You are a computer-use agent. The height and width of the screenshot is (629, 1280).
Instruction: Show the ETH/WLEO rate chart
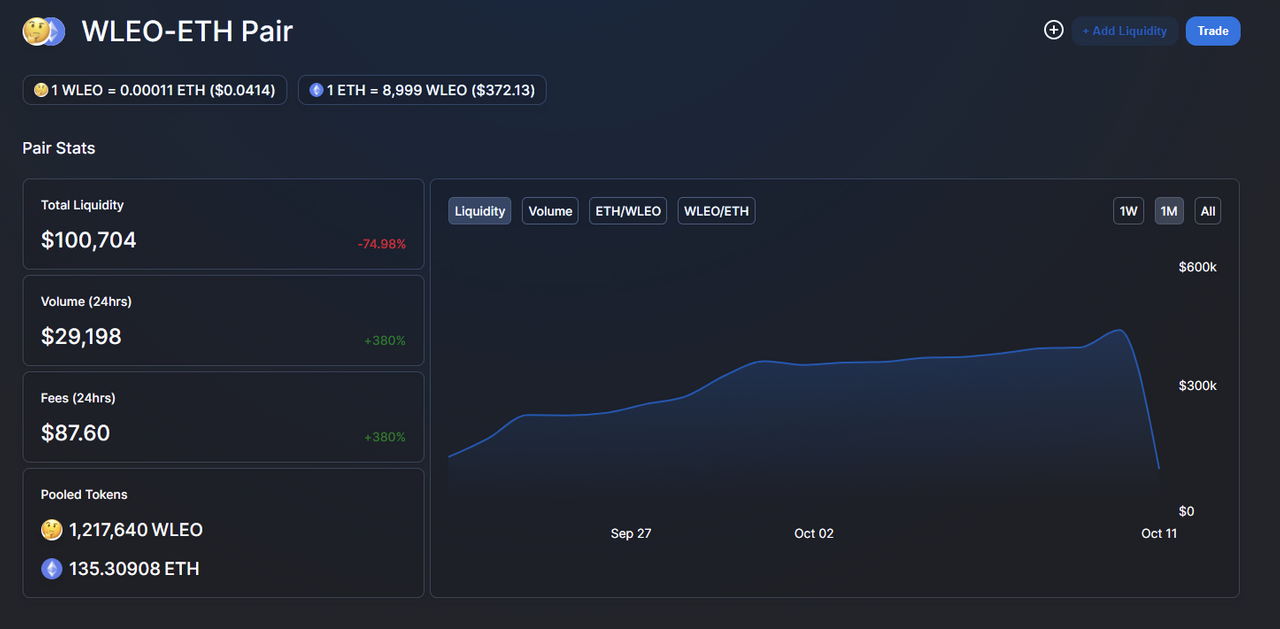[x=628, y=211]
